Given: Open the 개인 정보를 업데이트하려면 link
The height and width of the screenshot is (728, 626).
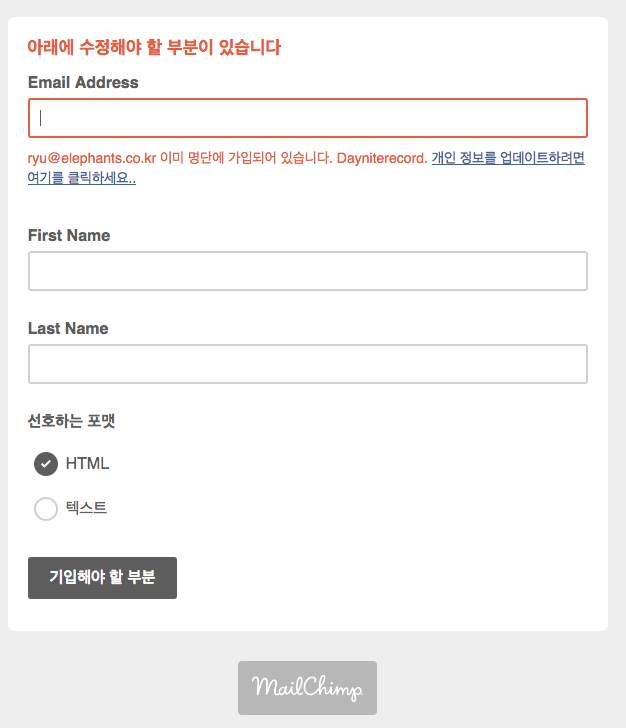Looking at the screenshot, I should [x=508, y=158].
